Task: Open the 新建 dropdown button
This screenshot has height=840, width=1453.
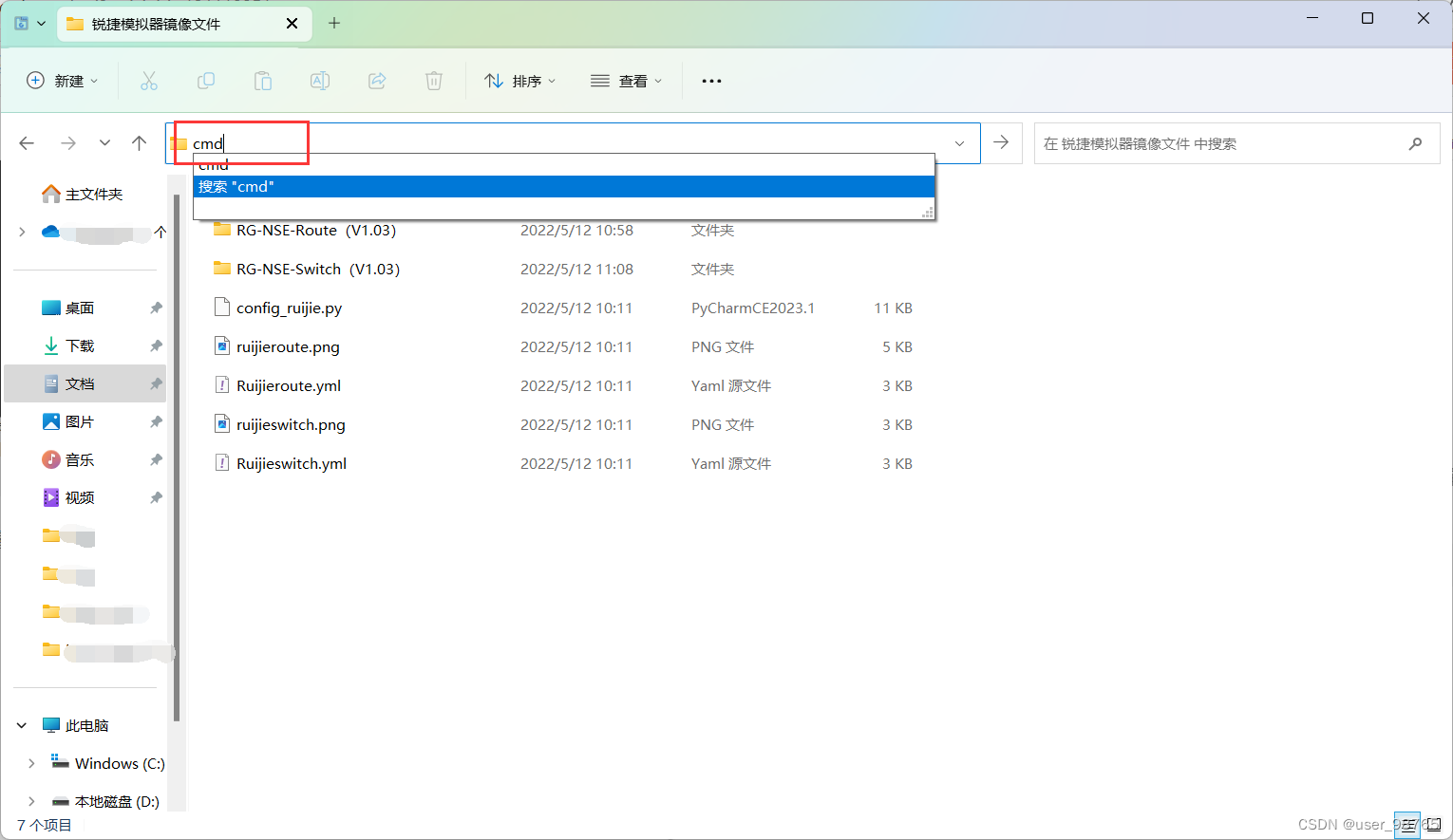Action: [x=63, y=81]
